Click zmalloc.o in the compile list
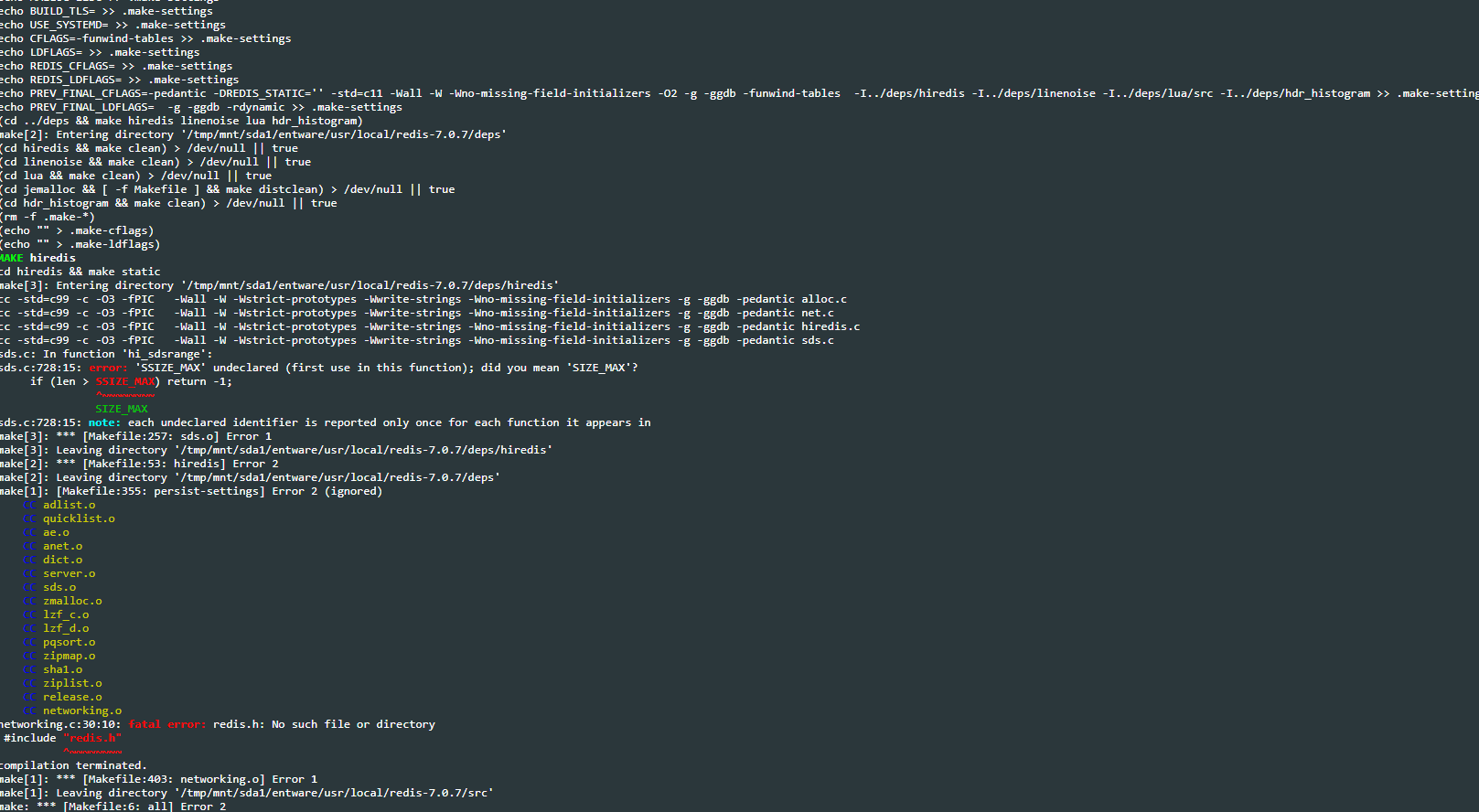This screenshot has width=1479, height=812. click(x=72, y=601)
